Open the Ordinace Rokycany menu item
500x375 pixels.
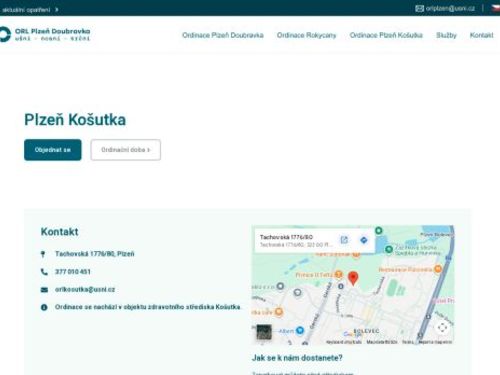click(x=306, y=35)
